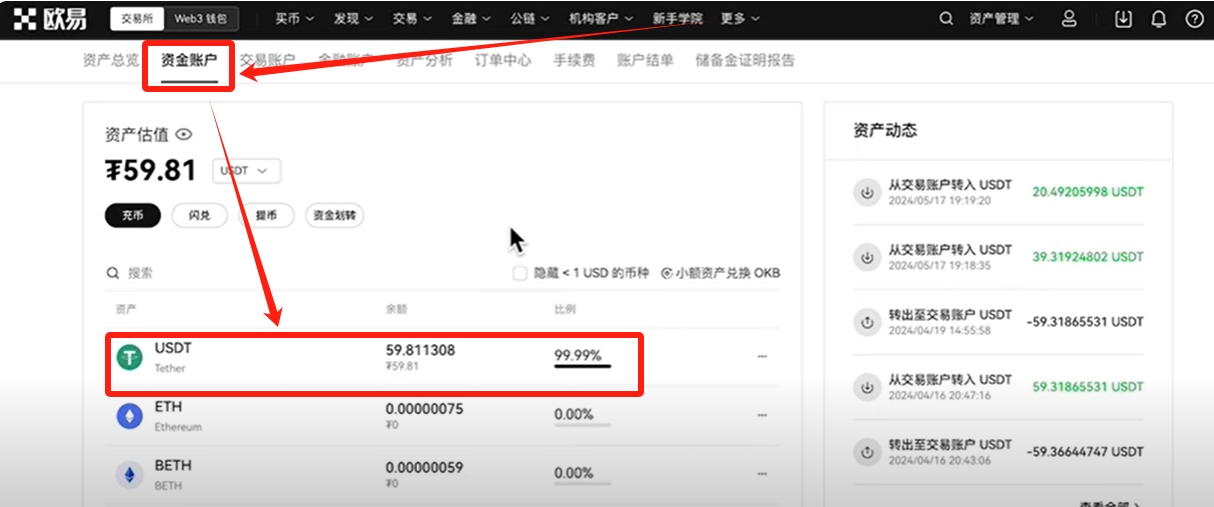Expand the 更多 menu
Screen dimensions: 1214x507
point(740,19)
